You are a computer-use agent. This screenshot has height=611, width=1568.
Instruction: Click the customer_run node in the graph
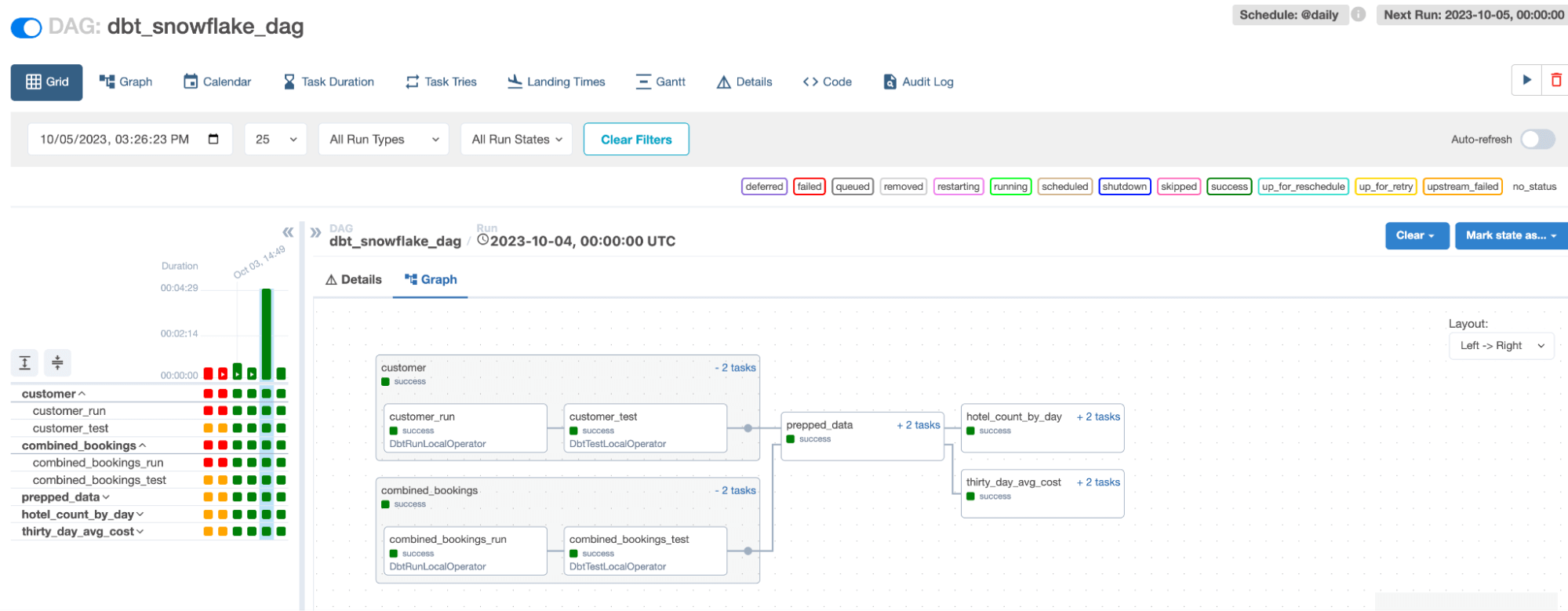pos(464,428)
